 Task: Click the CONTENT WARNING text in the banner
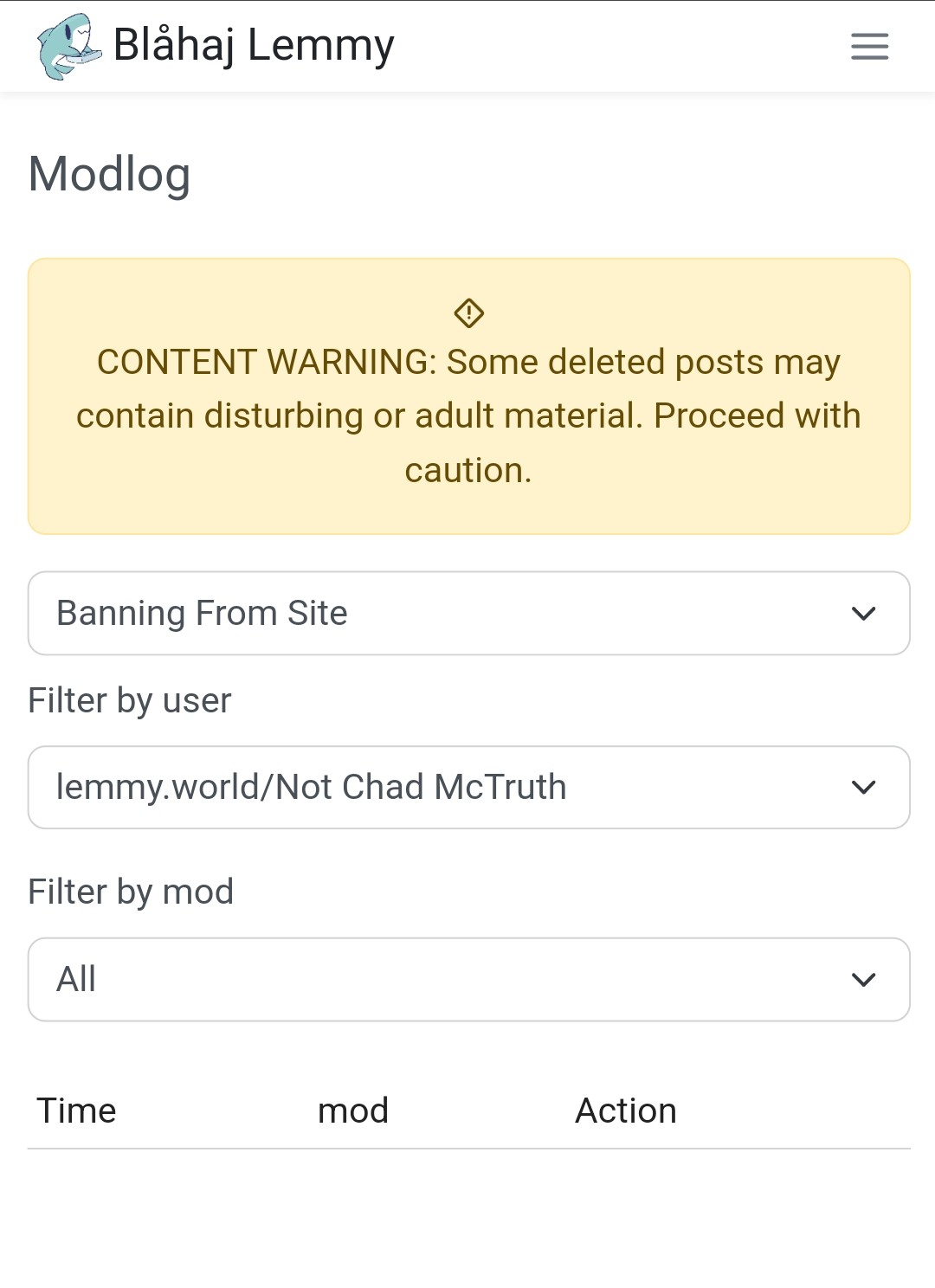click(x=267, y=363)
